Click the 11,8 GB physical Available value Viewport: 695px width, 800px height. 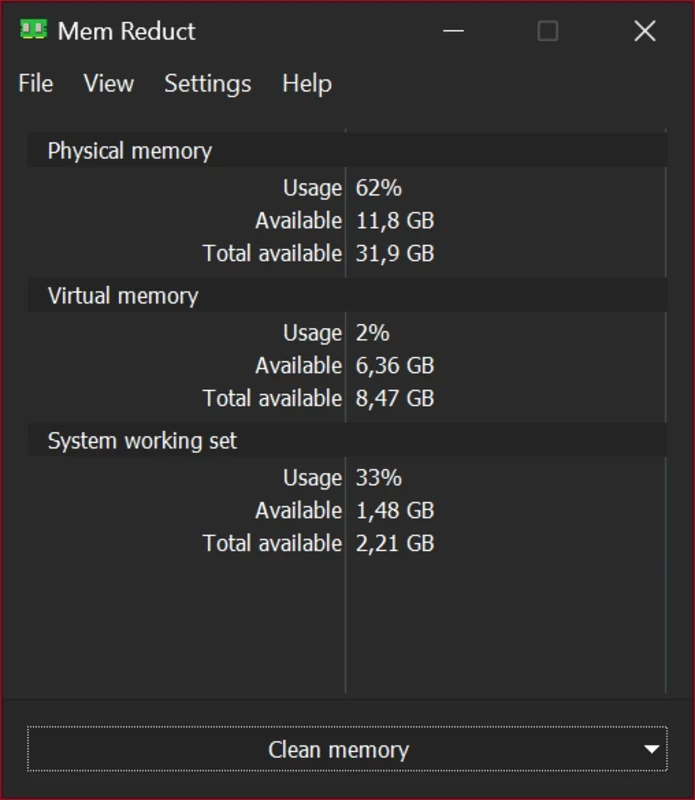395,221
